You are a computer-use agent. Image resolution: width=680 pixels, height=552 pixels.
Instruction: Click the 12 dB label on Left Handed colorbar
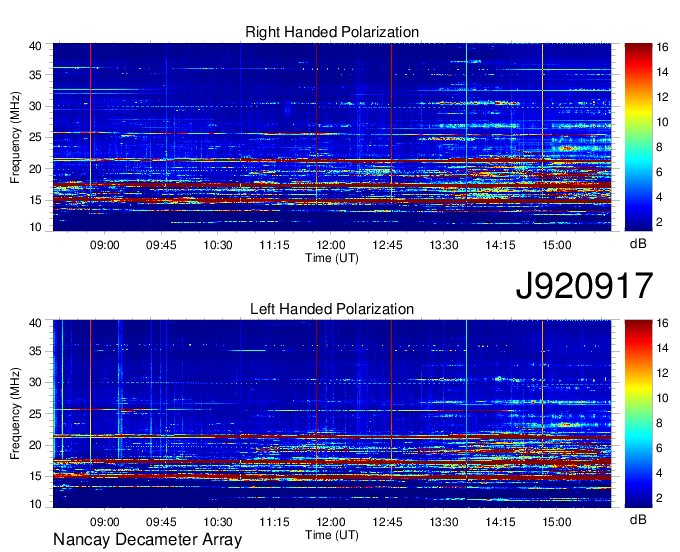tap(662, 373)
